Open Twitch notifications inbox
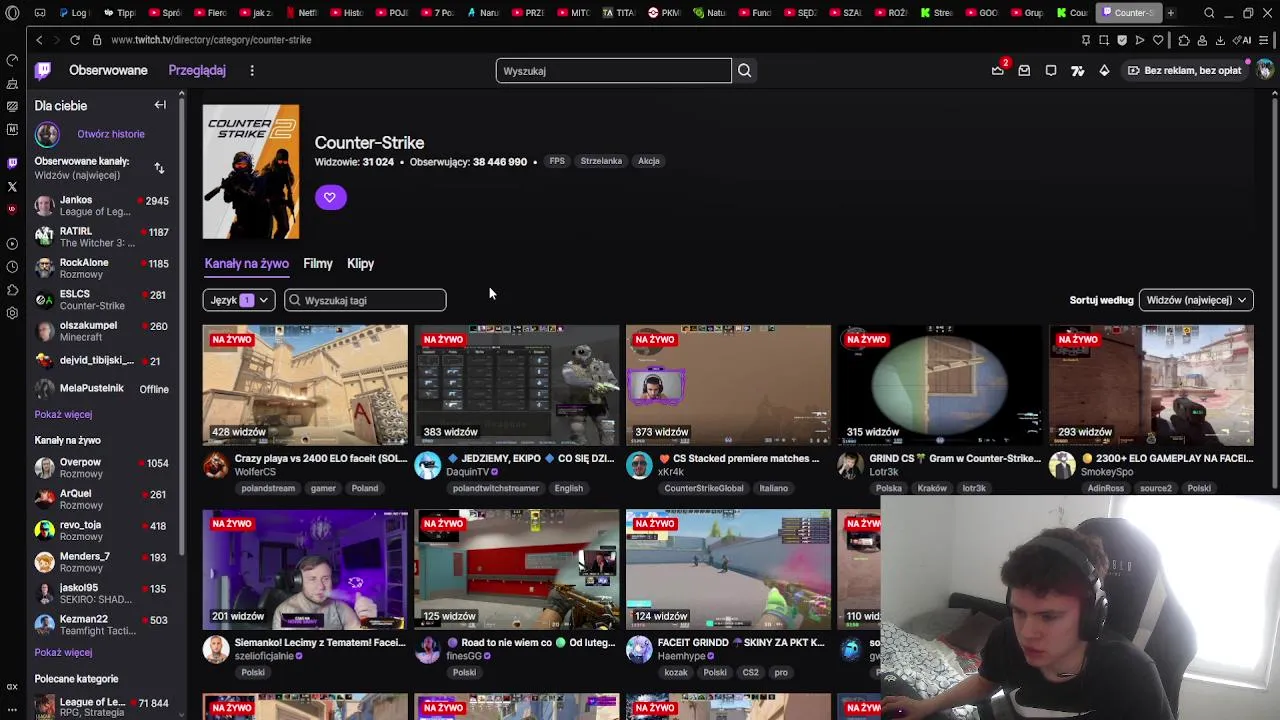Screen dimensions: 1280x720 pos(1024,70)
